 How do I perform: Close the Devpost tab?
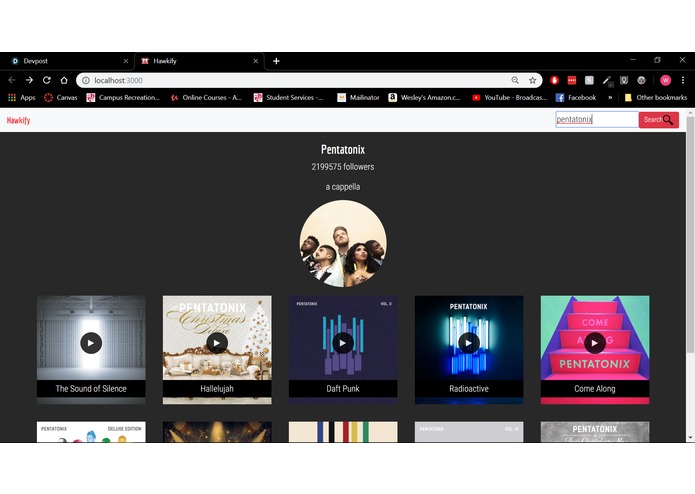(126, 61)
